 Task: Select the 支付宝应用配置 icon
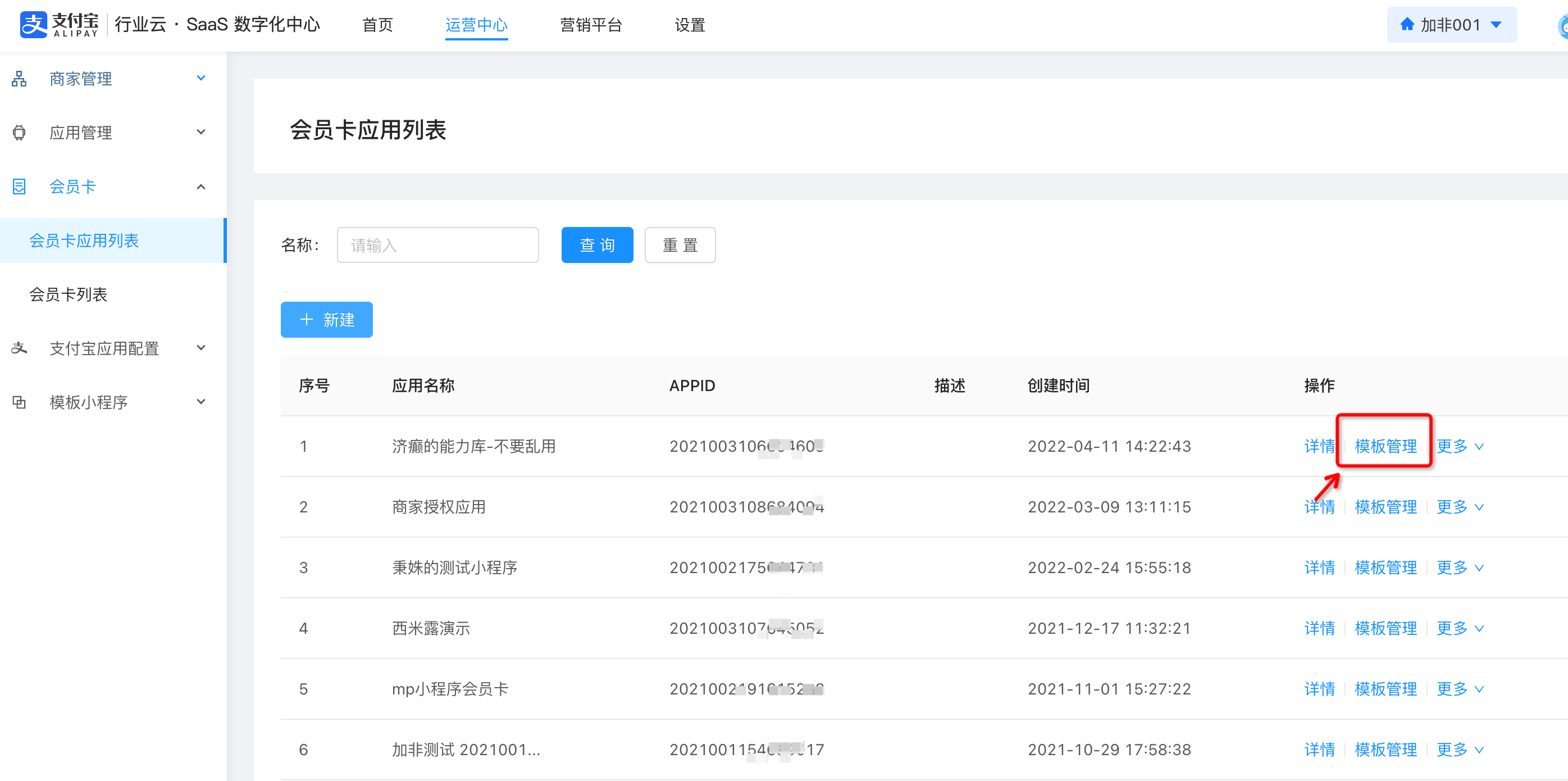click(19, 348)
